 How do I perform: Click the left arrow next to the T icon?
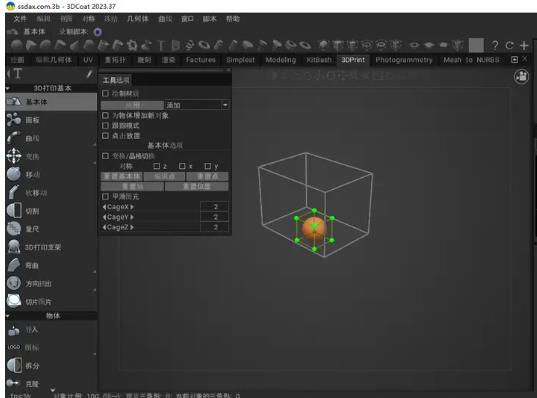click(x=9, y=73)
